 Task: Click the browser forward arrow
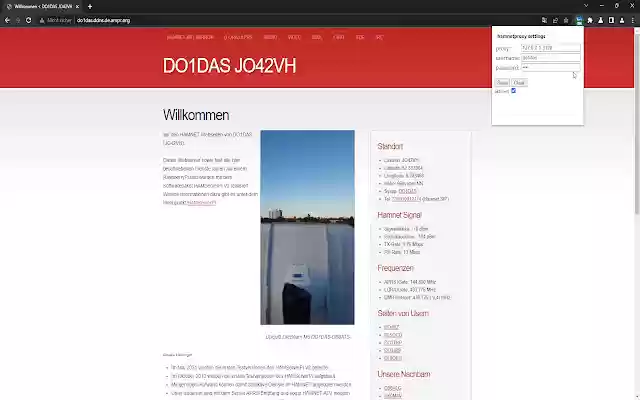pyautogui.click(x=18, y=20)
